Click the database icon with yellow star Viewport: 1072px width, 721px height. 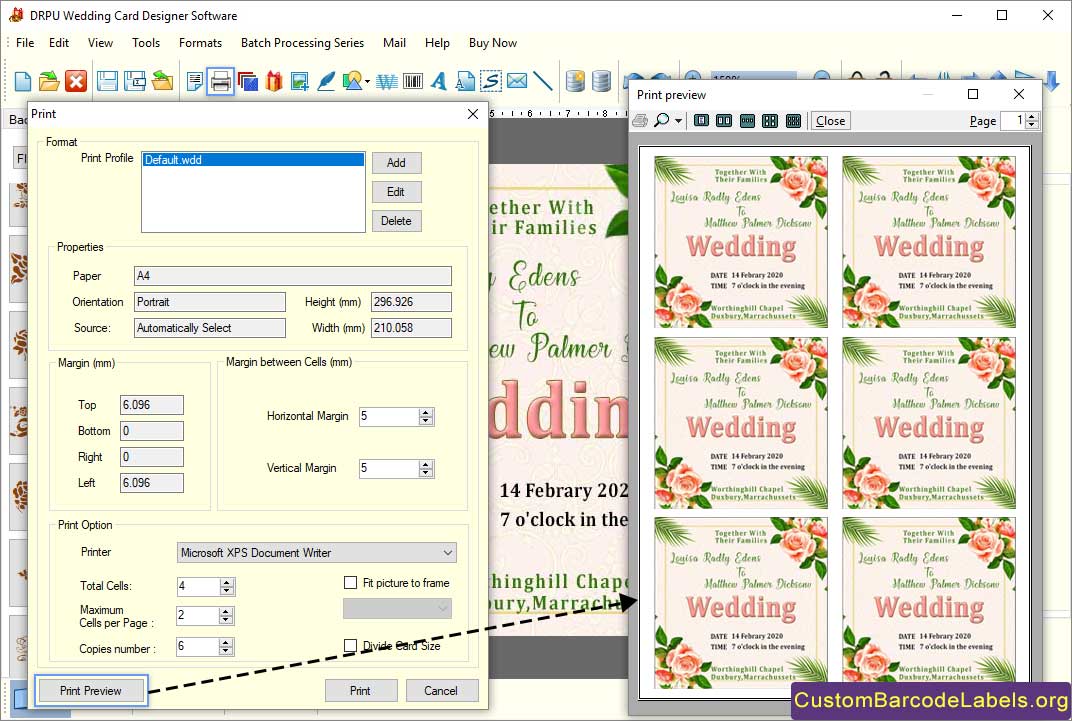coord(576,81)
